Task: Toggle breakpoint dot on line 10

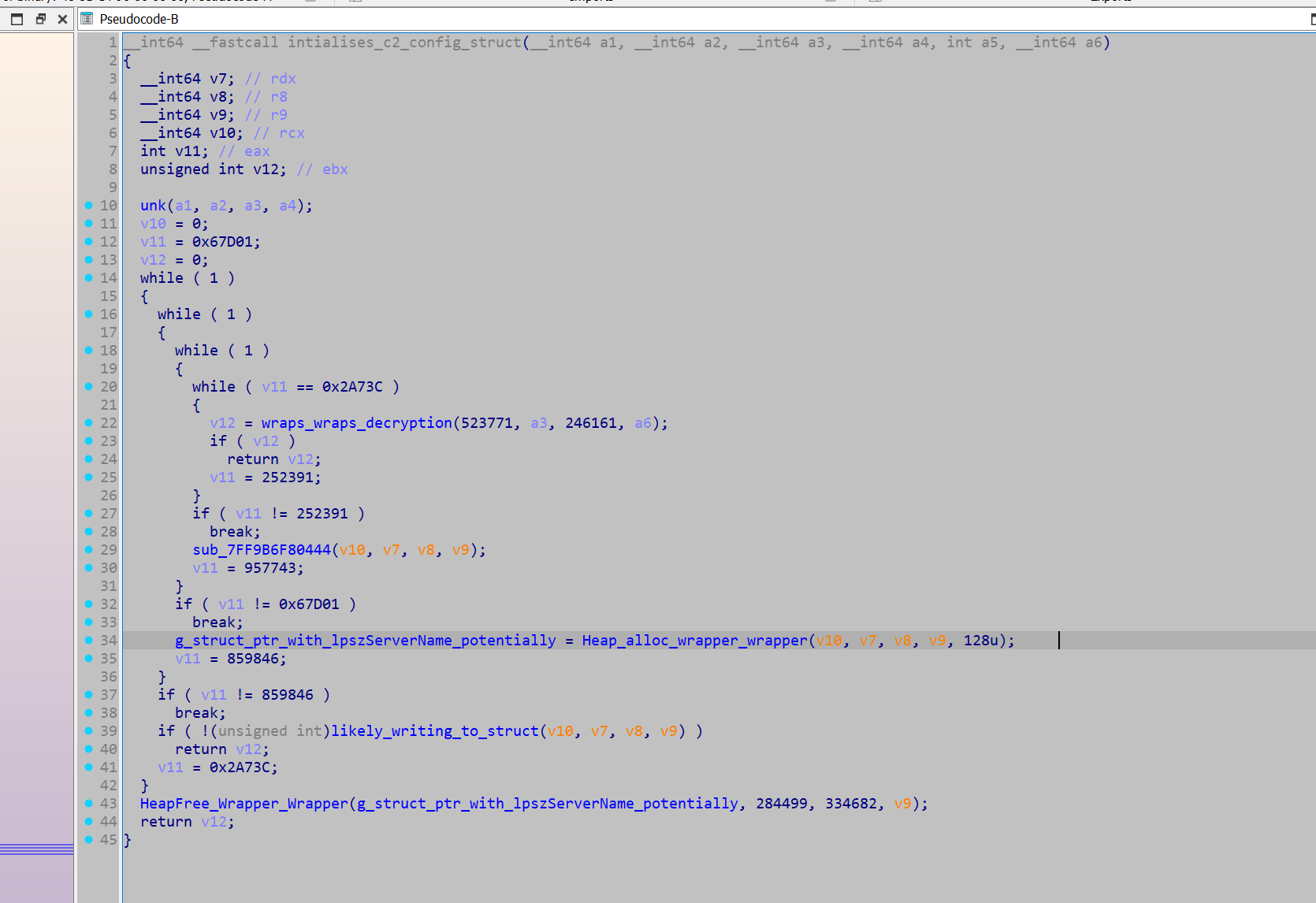Action: 89,206
